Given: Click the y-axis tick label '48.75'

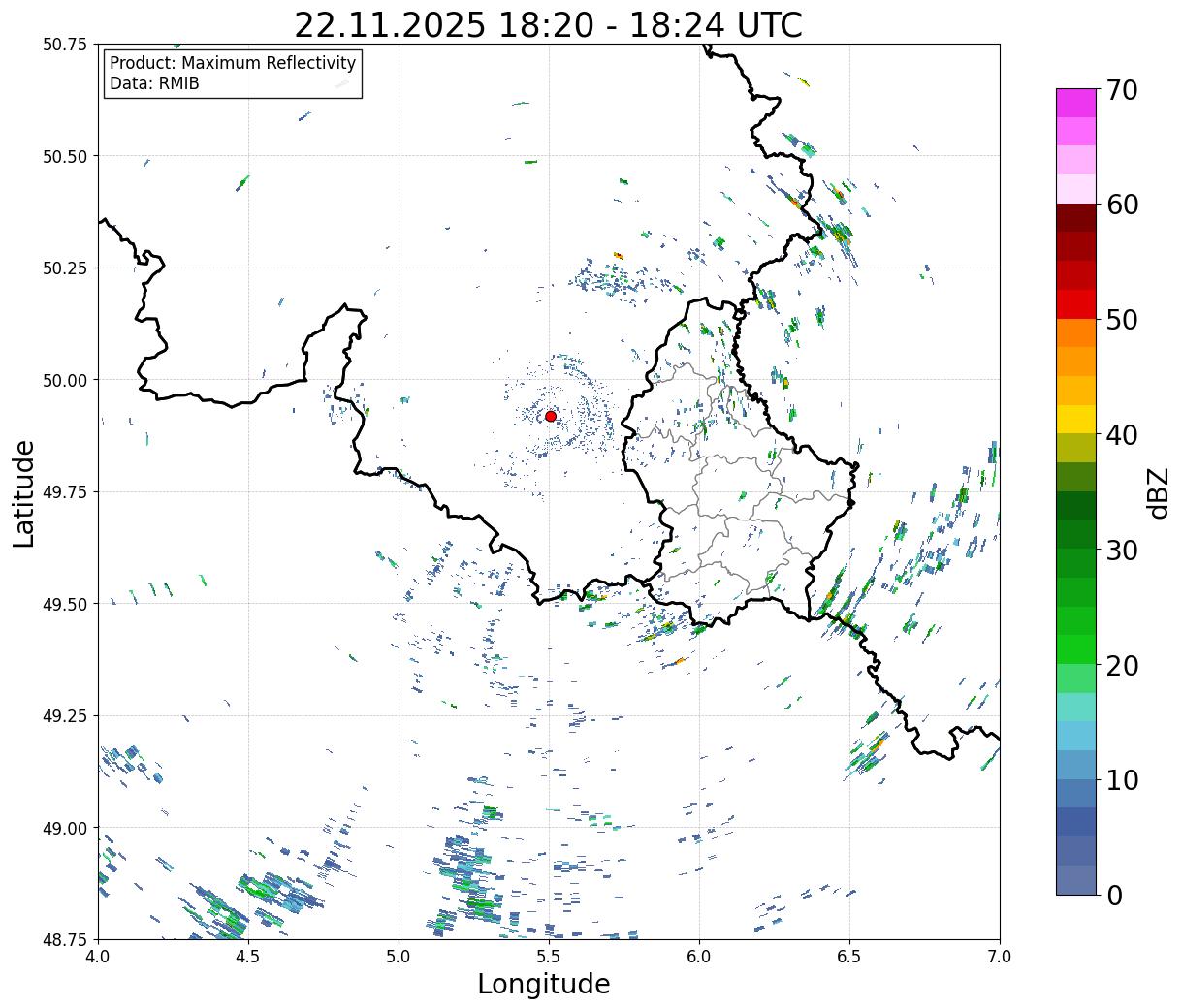Looking at the screenshot, I should point(65,939).
